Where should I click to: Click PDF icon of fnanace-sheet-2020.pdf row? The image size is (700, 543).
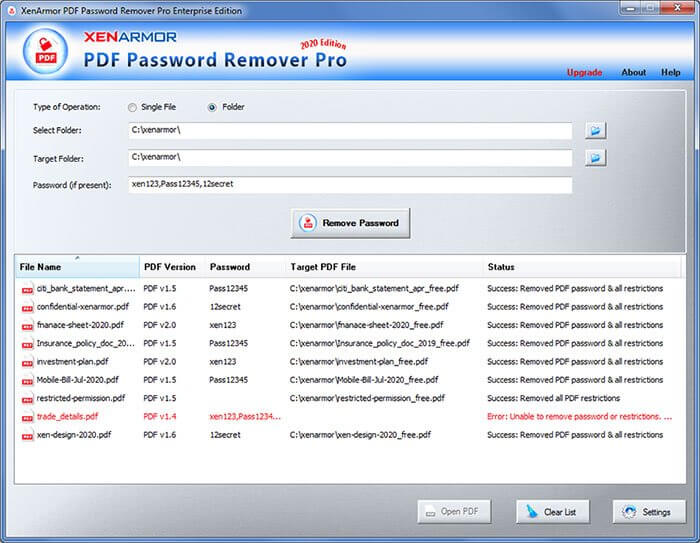27,326
